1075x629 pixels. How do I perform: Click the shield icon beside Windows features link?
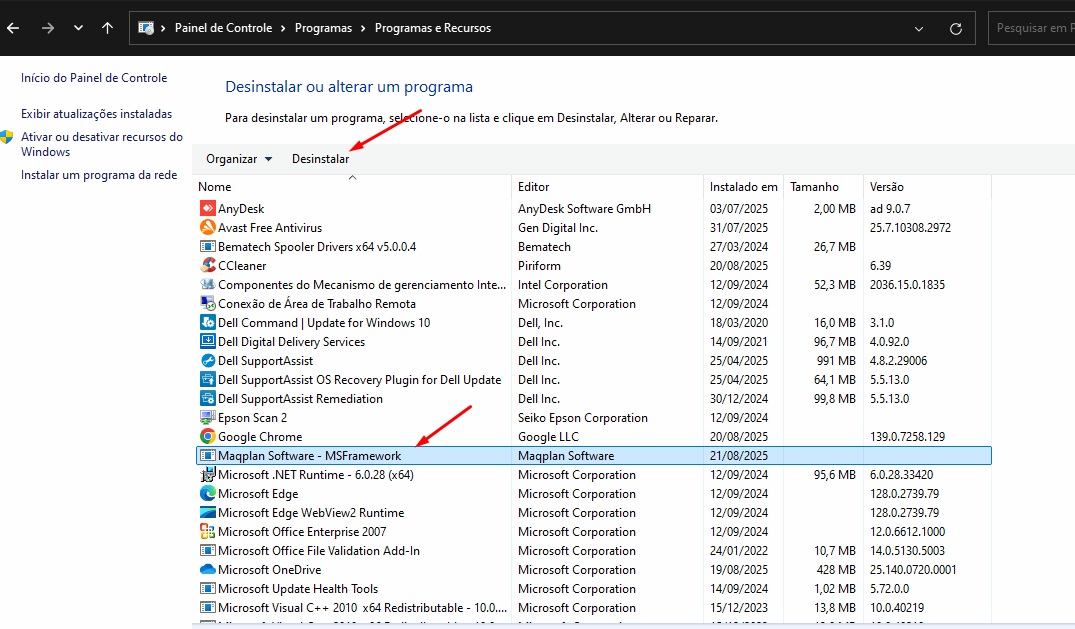tap(7, 137)
